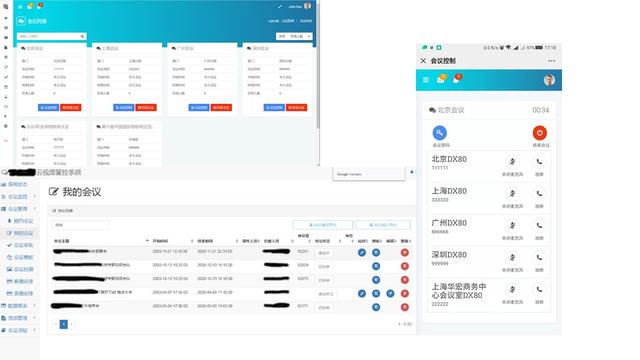Sort 我的会议 table by 会议主题 column
Viewport: 640px width, 360px height.
click(100, 241)
